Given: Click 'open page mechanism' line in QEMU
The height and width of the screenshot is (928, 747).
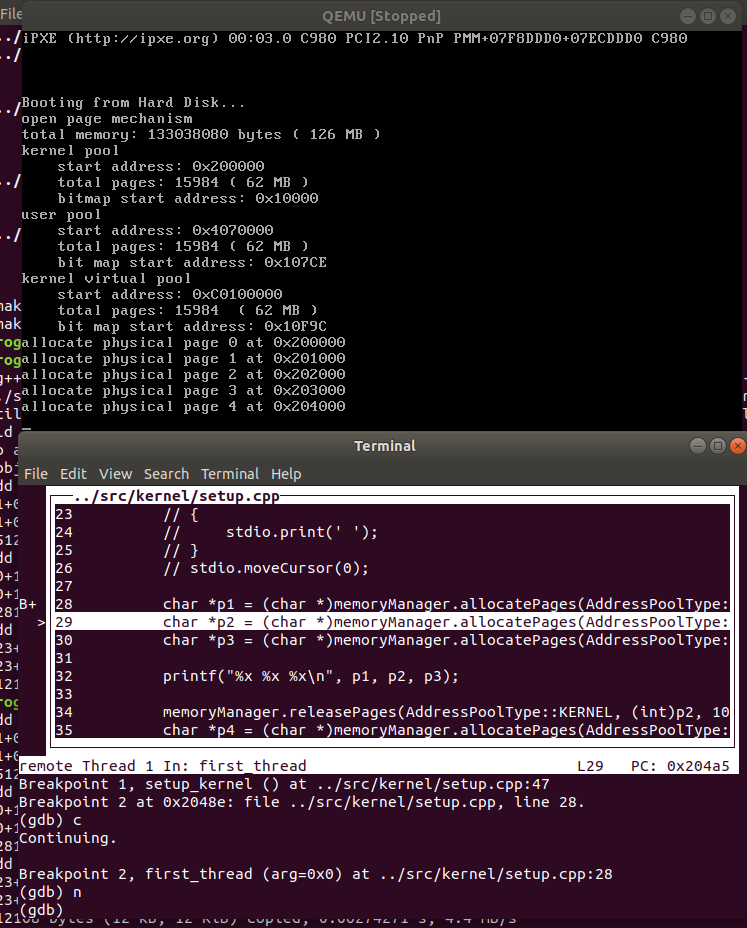Looking at the screenshot, I should (x=107, y=118).
